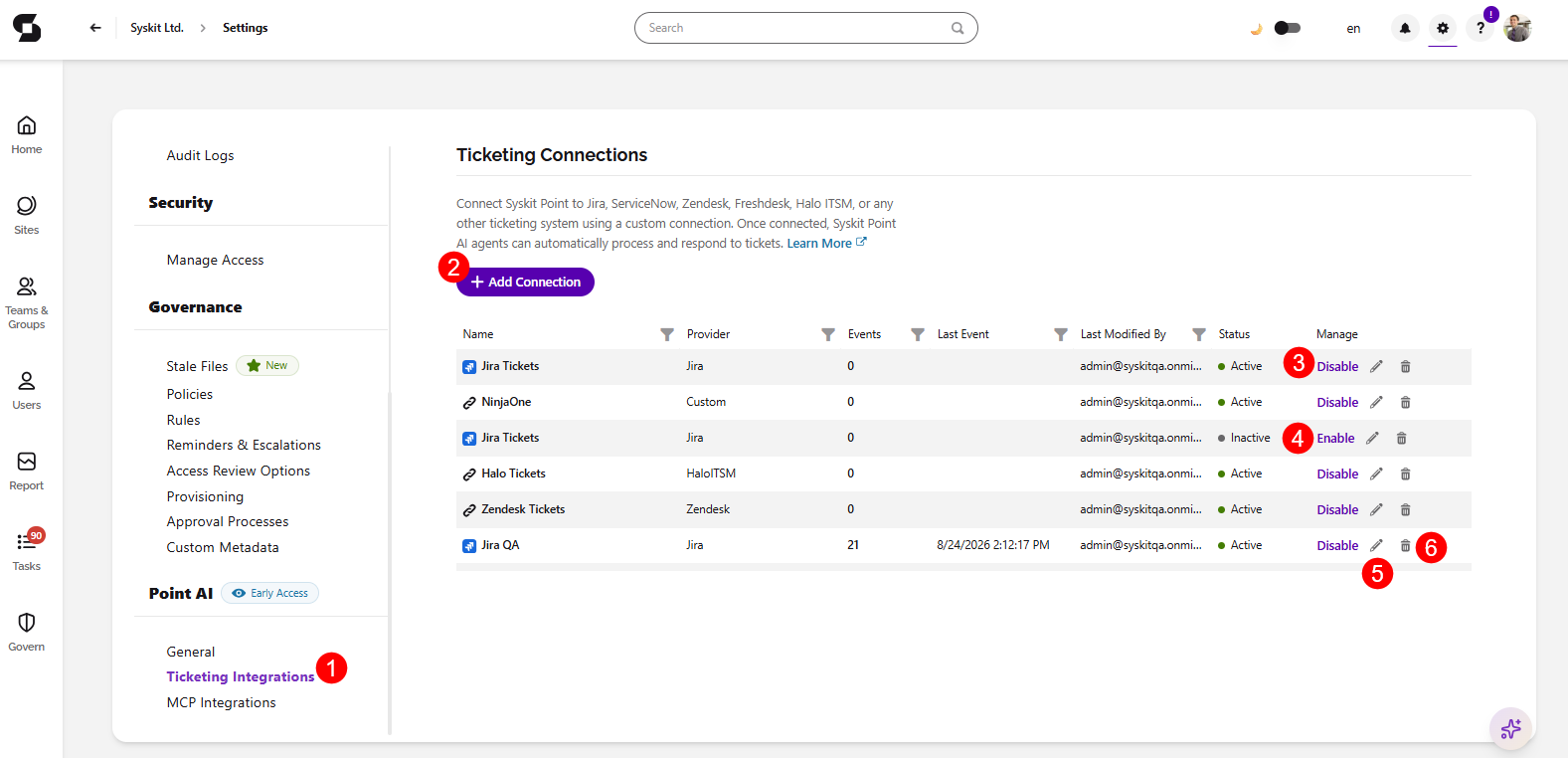Open the notifications bell
This screenshot has height=758, width=1568.
pos(1405,28)
